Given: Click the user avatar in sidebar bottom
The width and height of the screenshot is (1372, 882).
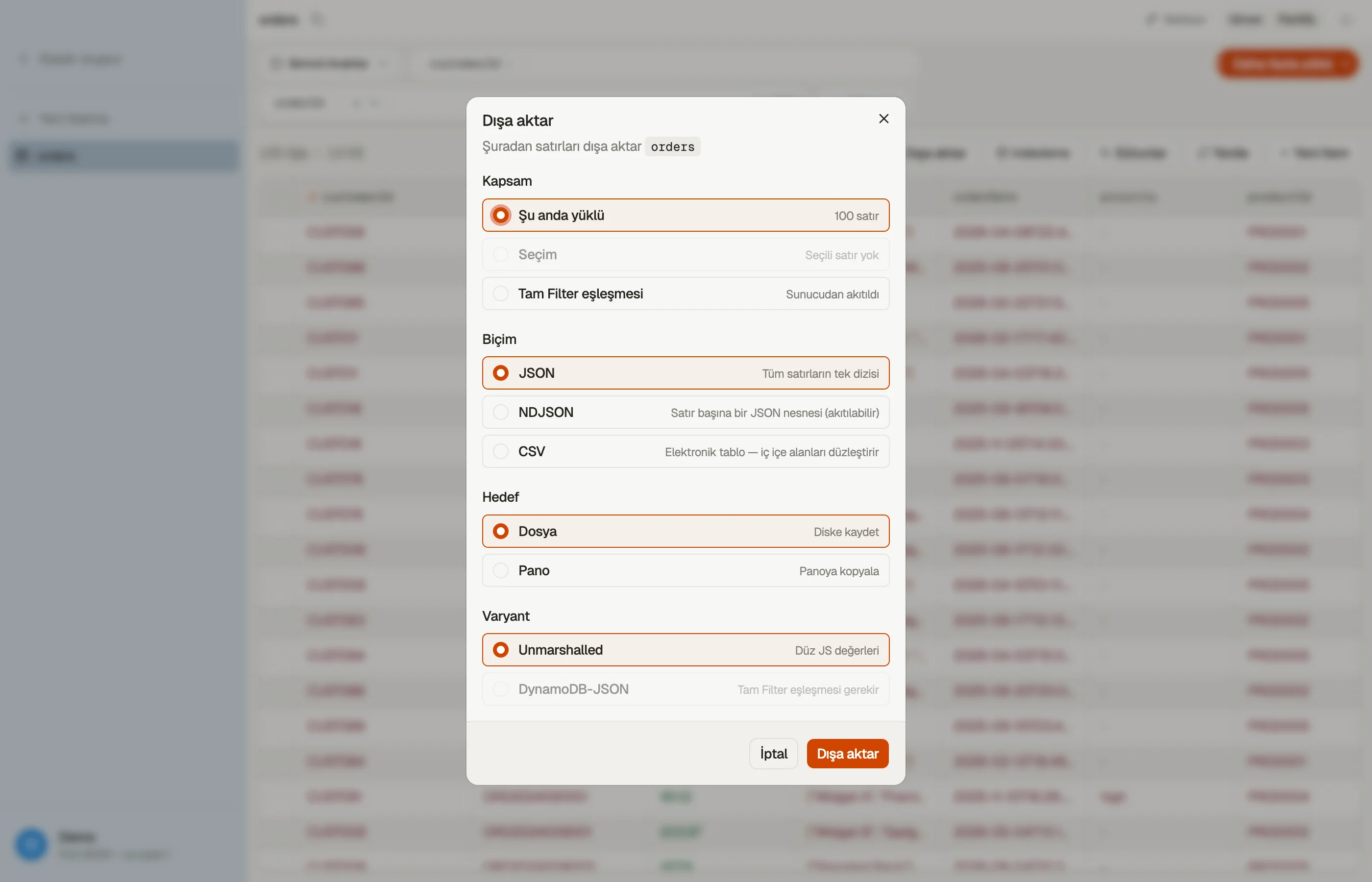Looking at the screenshot, I should pos(31,844).
